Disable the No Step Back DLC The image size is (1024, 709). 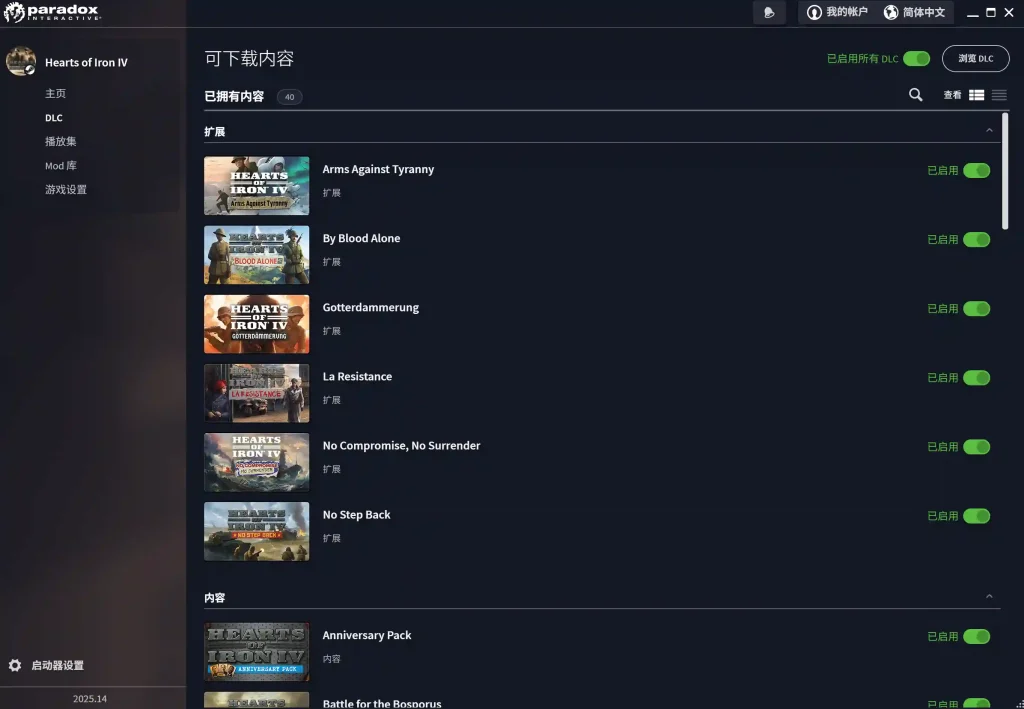tap(976, 516)
